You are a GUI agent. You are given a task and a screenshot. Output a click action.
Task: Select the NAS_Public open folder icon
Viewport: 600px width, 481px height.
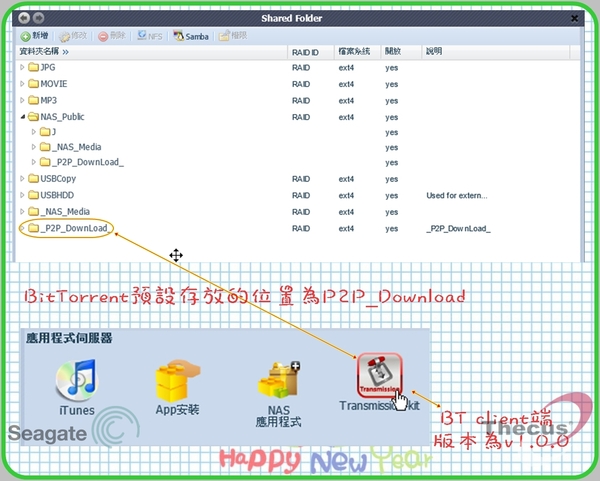tap(34, 116)
